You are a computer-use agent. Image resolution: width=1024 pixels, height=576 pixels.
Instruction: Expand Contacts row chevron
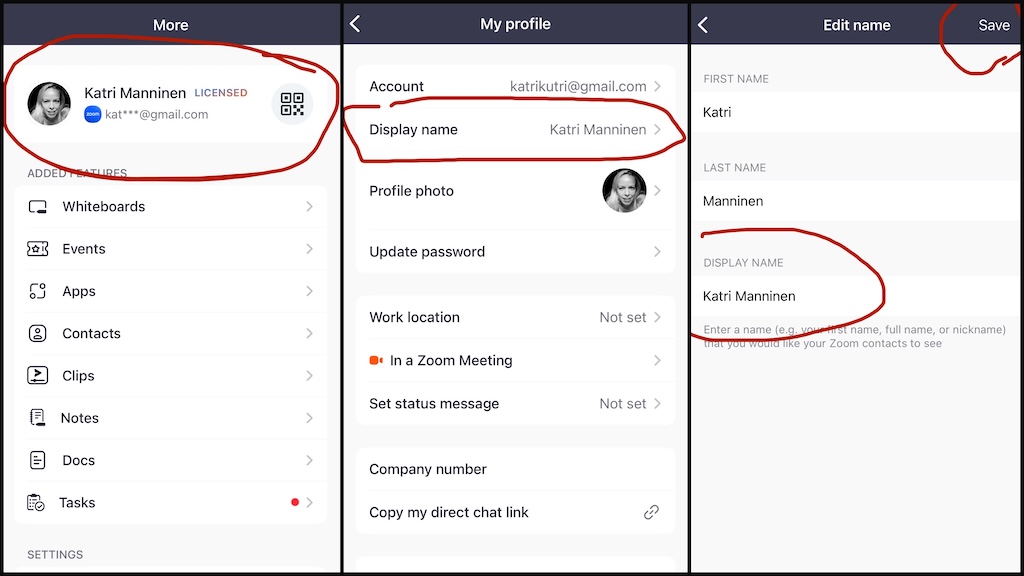click(310, 334)
